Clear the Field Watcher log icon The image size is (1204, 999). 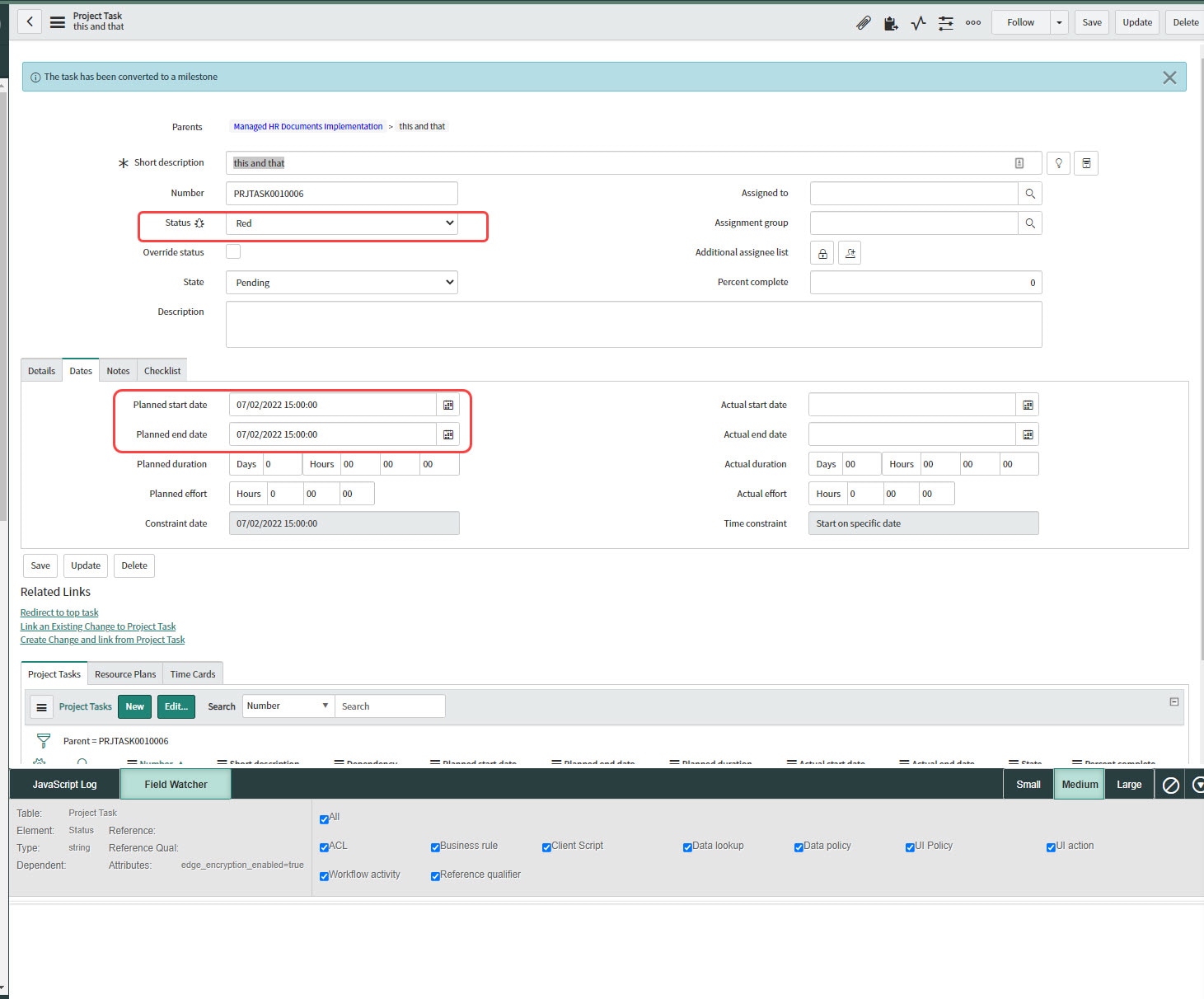(x=1170, y=785)
